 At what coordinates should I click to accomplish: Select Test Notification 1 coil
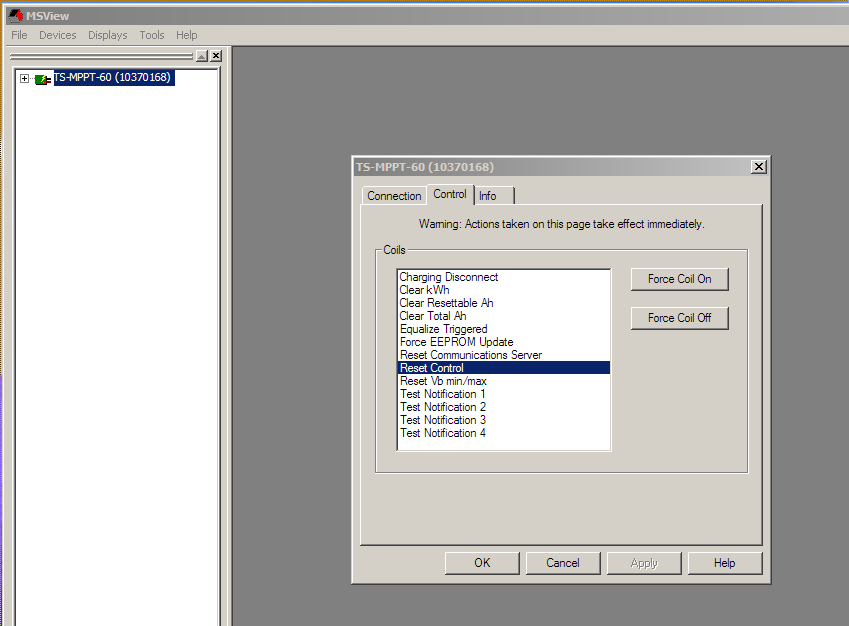504,394
